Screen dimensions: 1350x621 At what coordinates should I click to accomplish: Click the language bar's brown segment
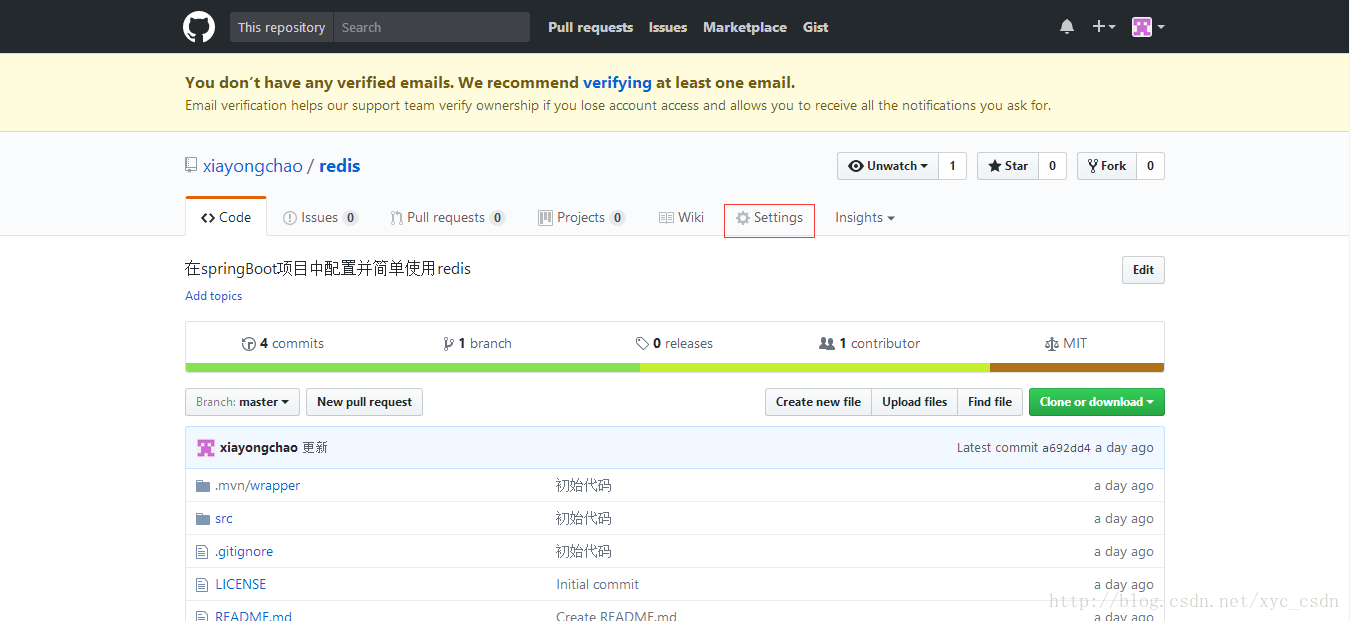pyautogui.click(x=1077, y=368)
